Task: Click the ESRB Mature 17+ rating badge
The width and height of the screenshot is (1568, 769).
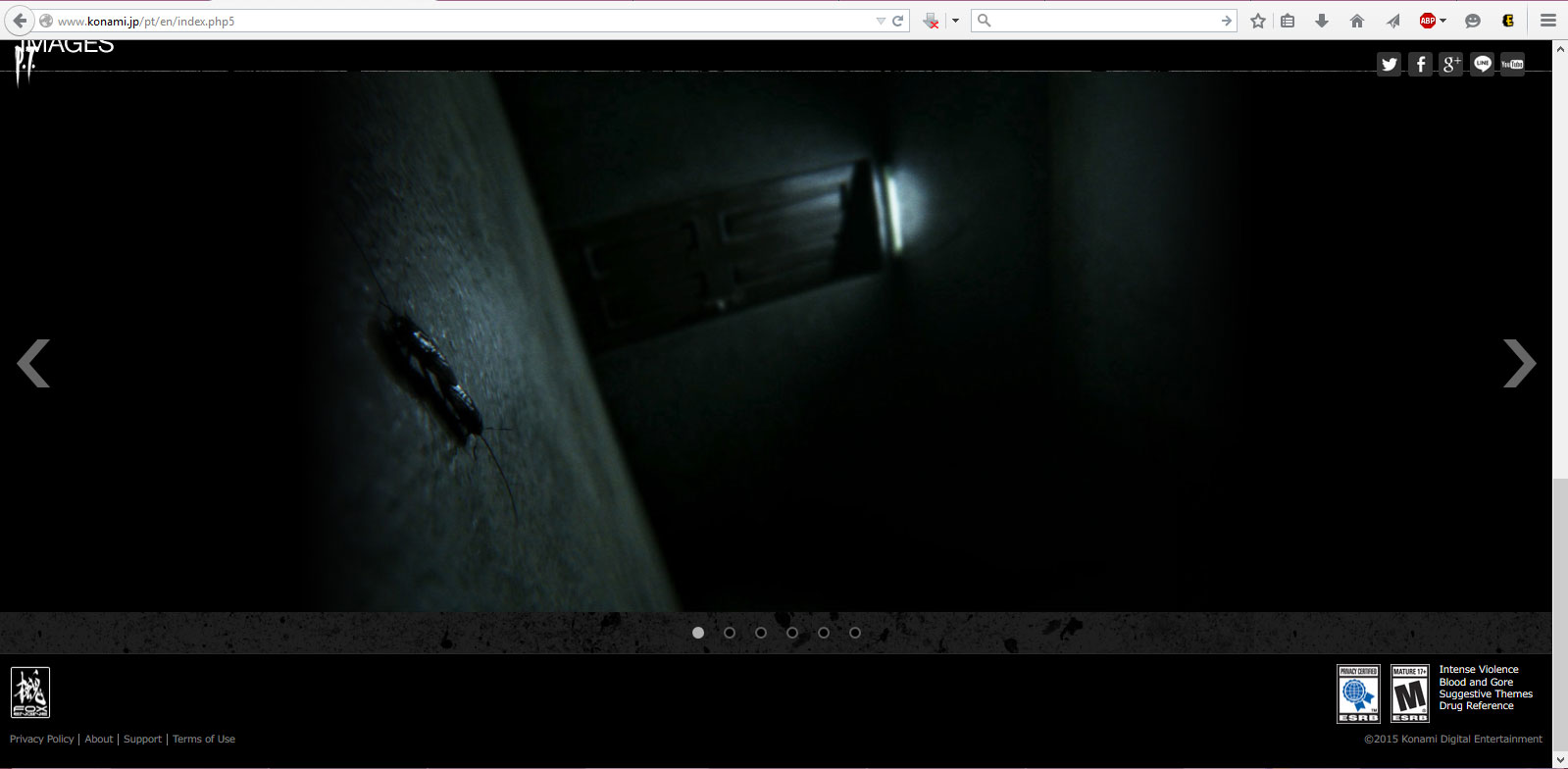Action: [1410, 693]
